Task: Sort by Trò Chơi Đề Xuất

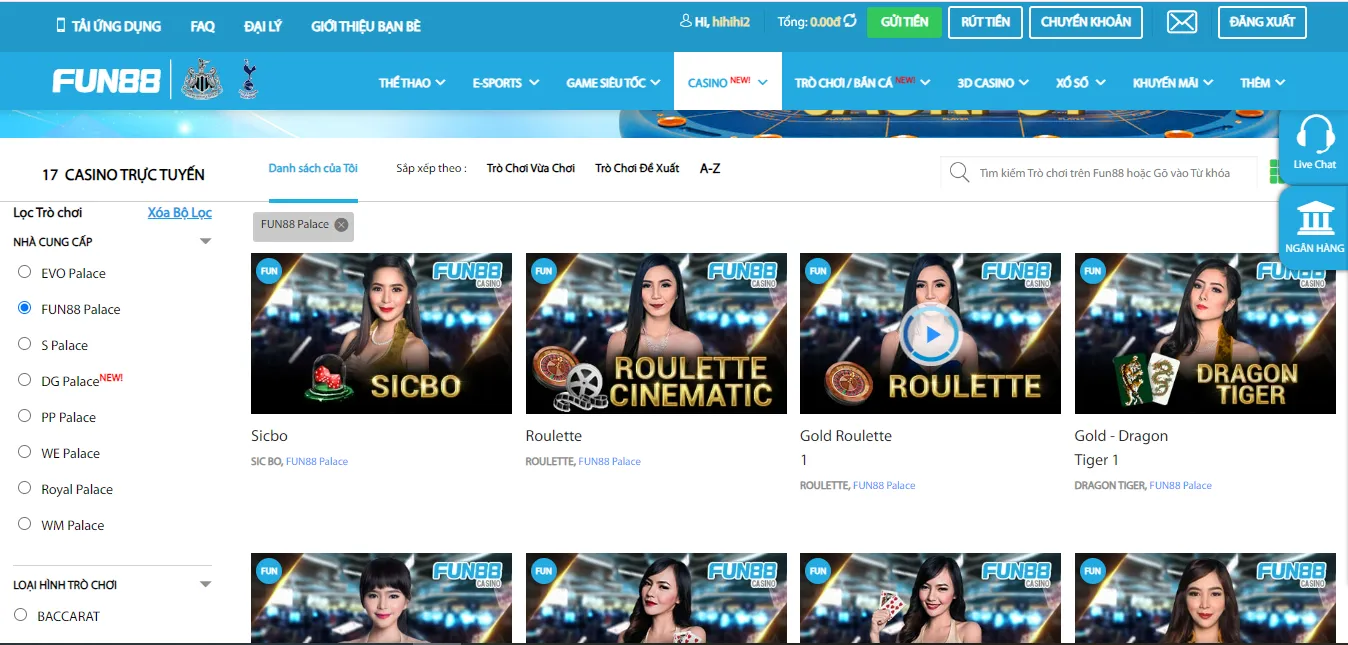Action: pos(637,168)
